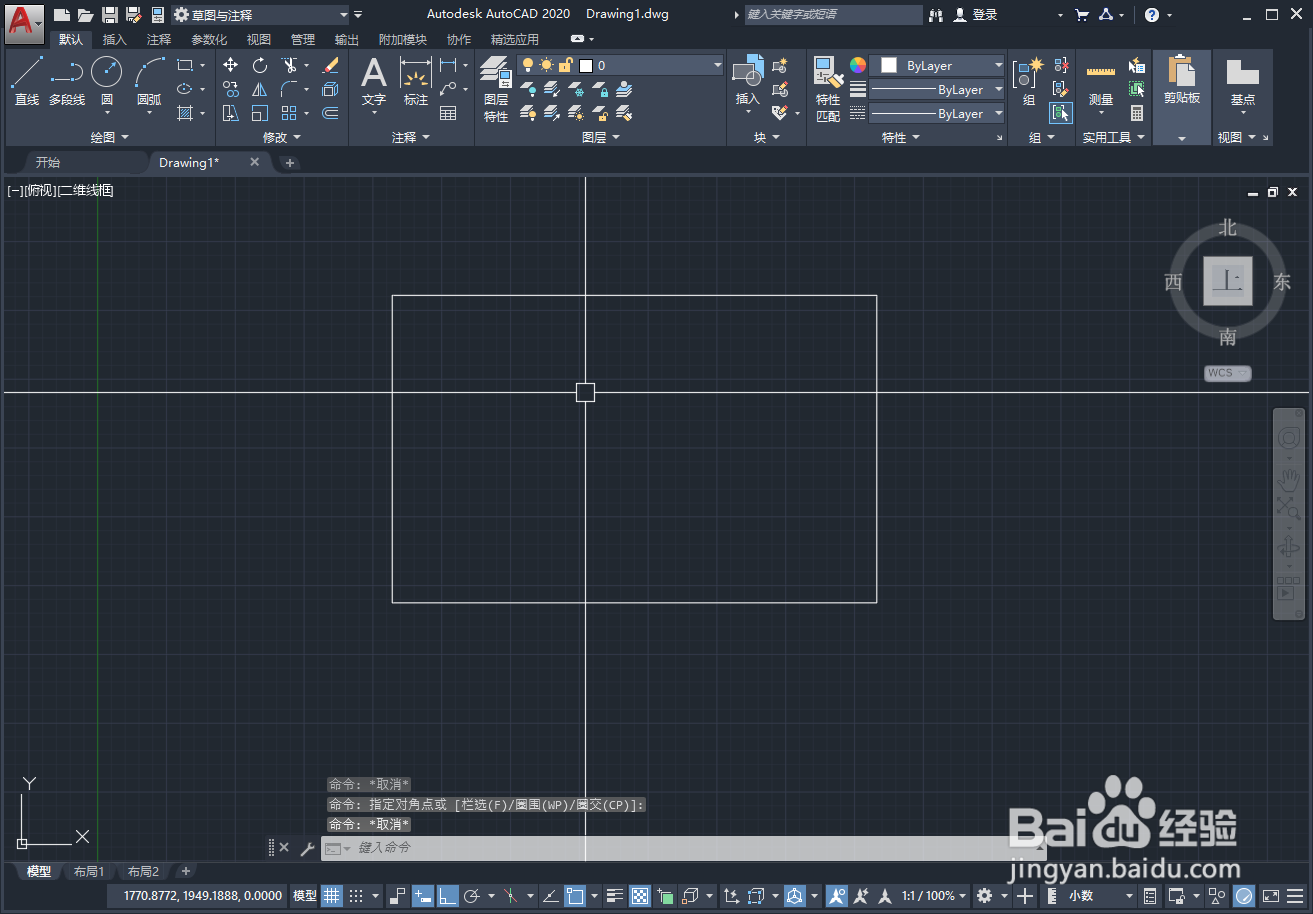Open the layer dropdown showing 0
Screen dimensions: 1313x914
(x=620, y=65)
